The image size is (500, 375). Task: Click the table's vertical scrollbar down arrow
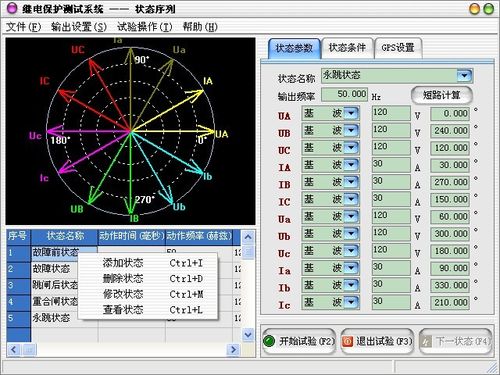coord(248,334)
